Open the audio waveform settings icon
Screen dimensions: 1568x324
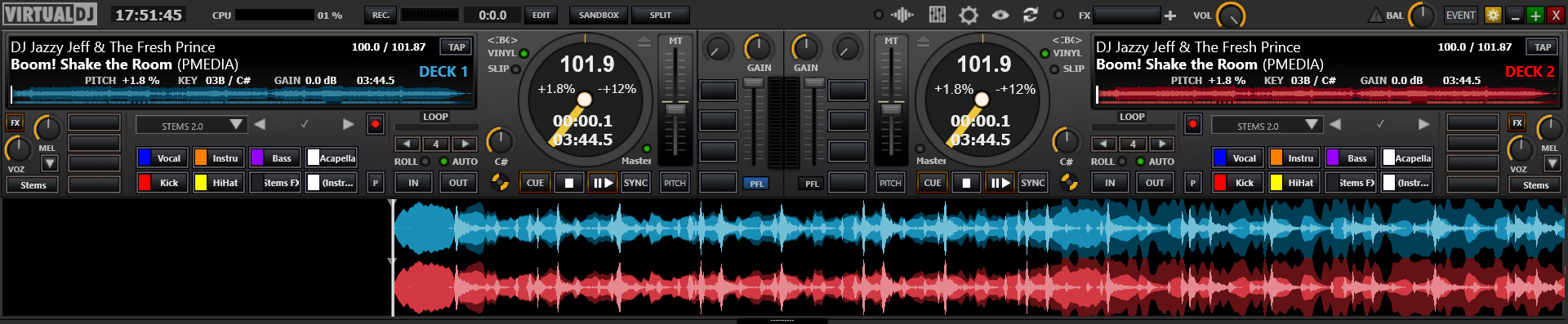click(x=902, y=15)
